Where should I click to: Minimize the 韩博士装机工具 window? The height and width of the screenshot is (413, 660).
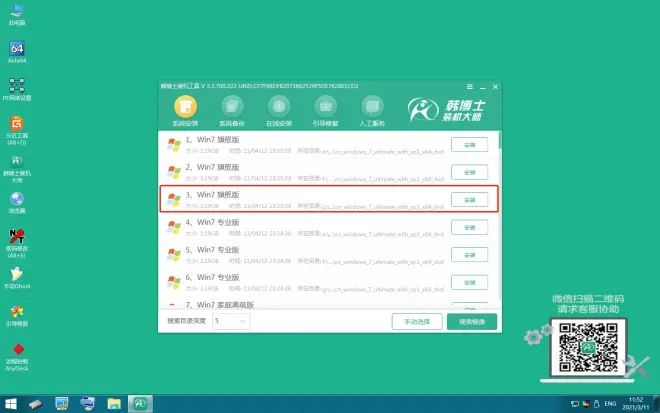click(x=482, y=86)
